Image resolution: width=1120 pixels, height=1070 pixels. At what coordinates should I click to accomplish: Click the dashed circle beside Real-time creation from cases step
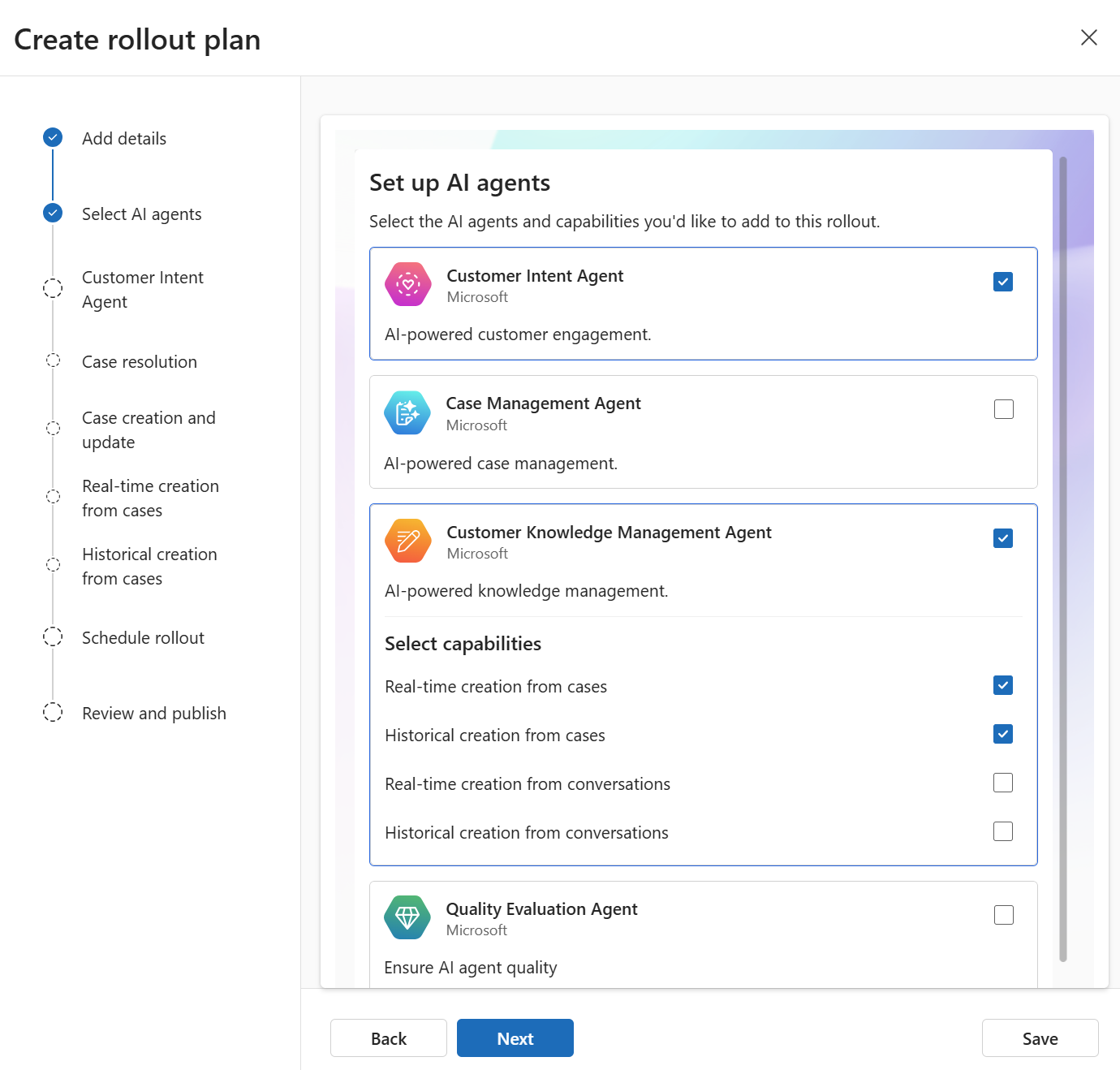(53, 497)
